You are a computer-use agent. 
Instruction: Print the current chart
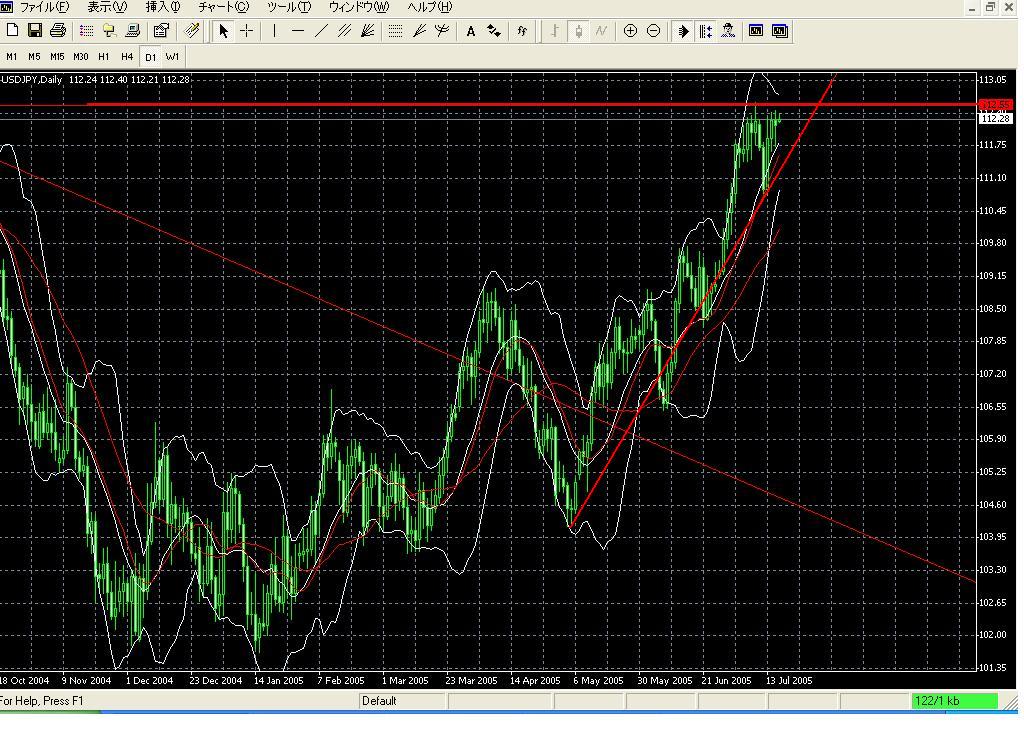pos(58,31)
